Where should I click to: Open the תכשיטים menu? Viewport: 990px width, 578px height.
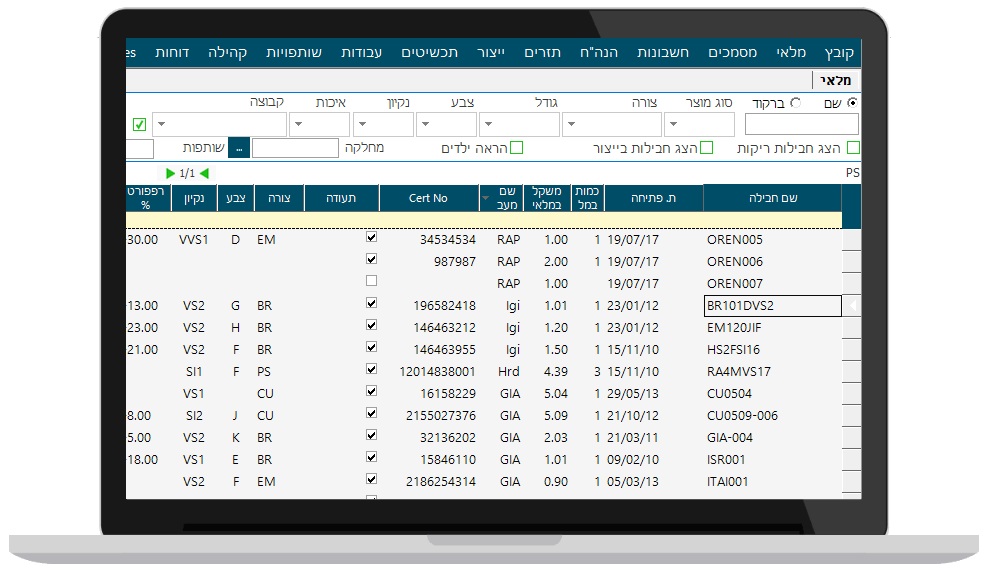429,52
